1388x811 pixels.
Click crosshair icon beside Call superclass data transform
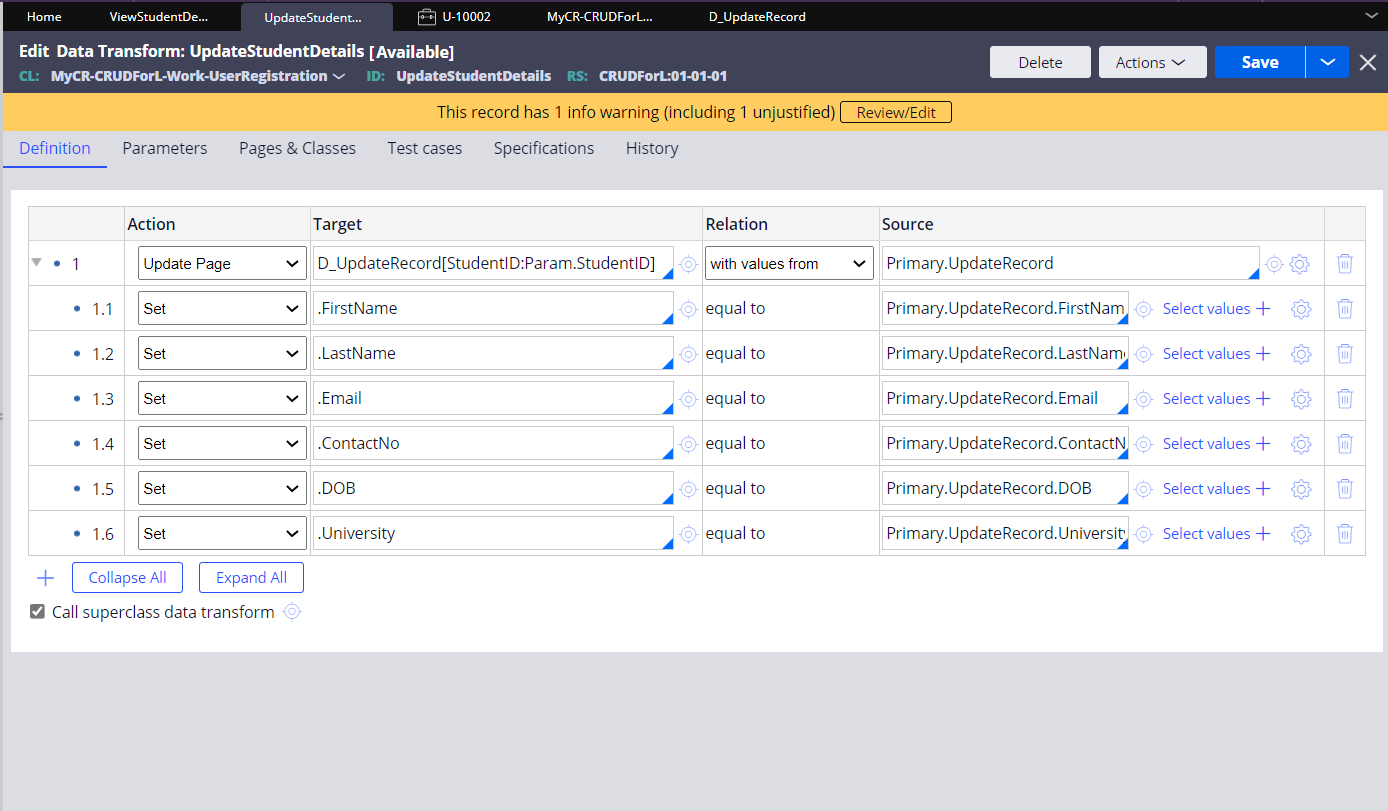coord(292,611)
